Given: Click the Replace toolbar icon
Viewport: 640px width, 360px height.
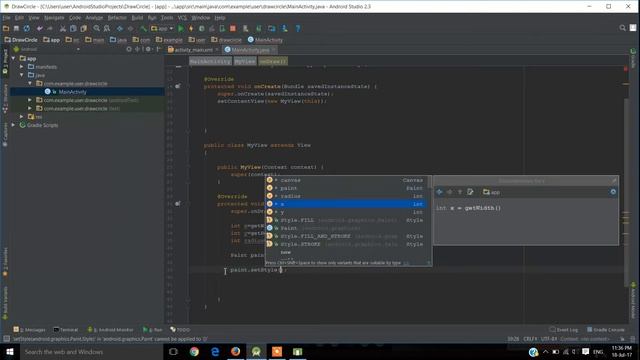Looking at the screenshot, I should 107,29.
